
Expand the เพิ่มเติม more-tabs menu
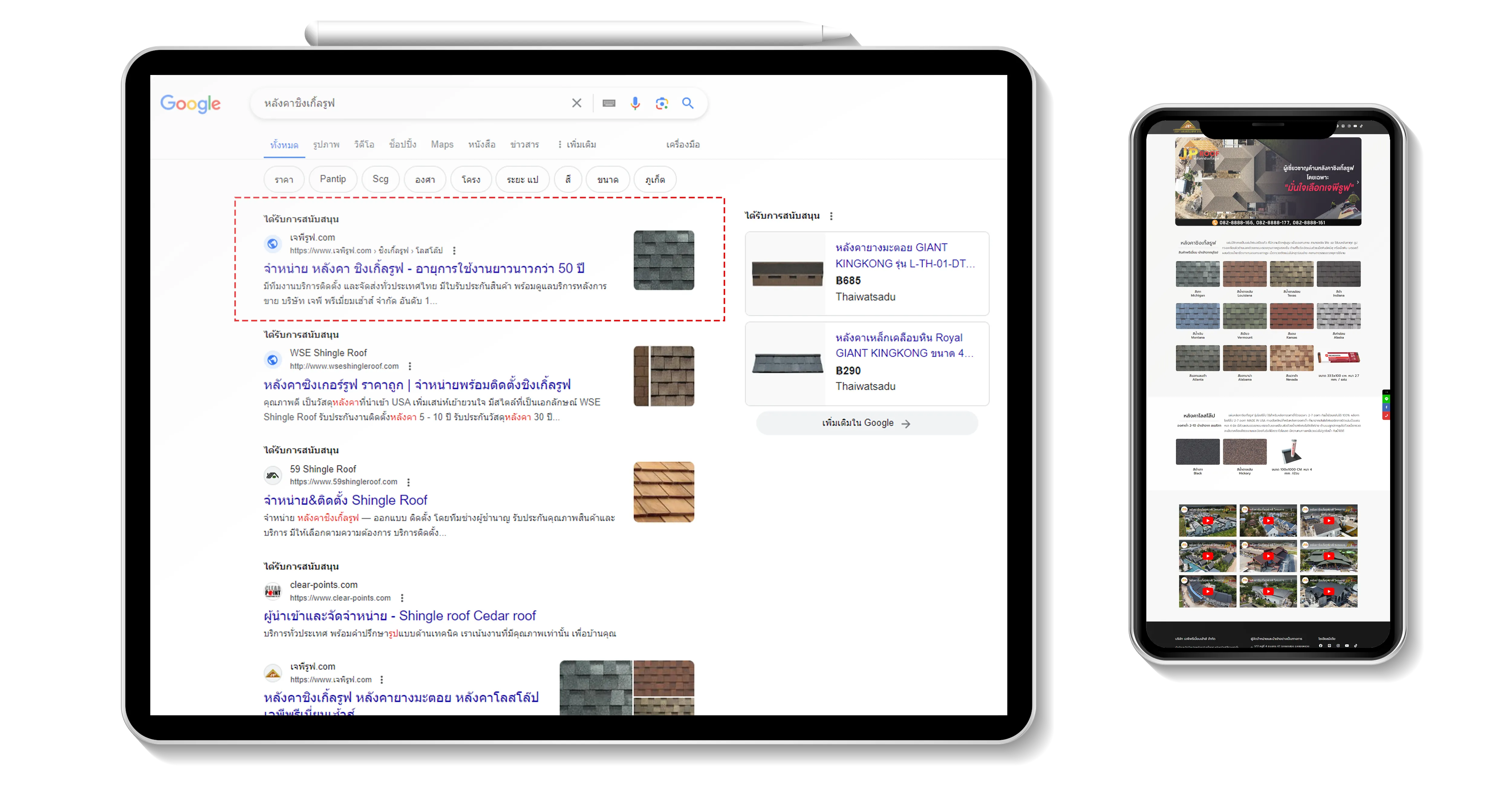coord(576,145)
